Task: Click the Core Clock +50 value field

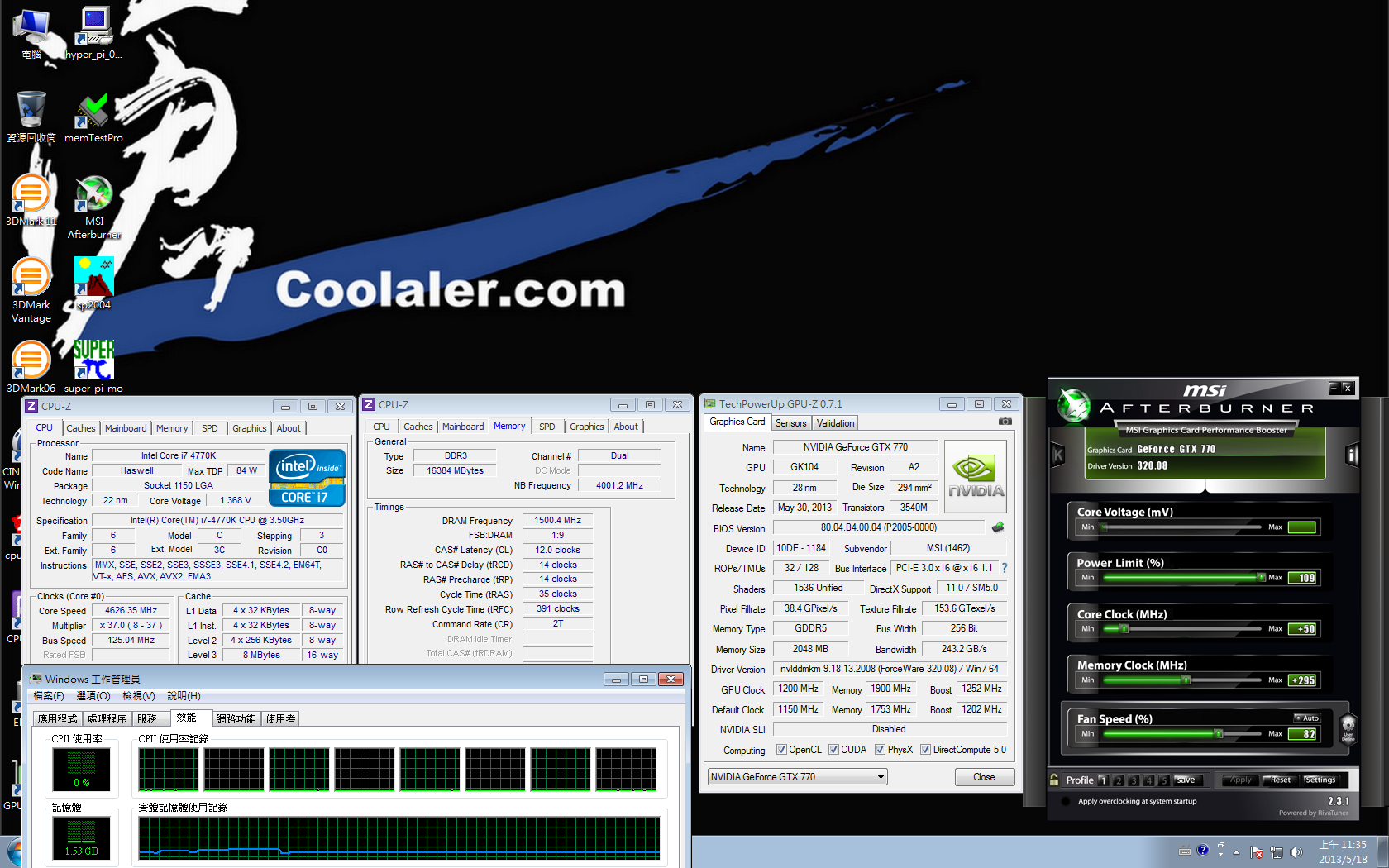Action: pos(1302,629)
